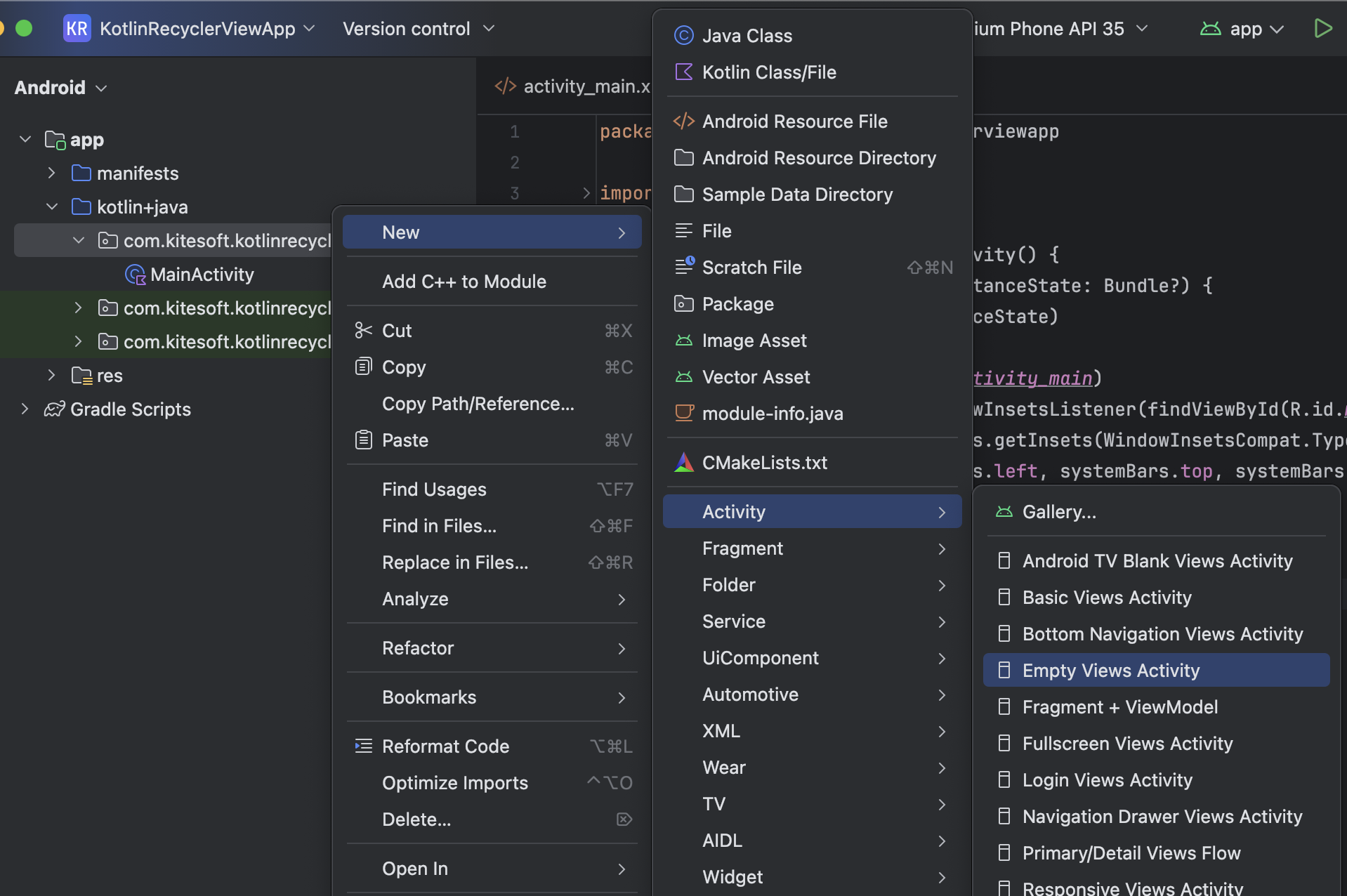Screen dimensions: 1347x896
Task: Select MainActivity in the project tree
Action: point(202,275)
